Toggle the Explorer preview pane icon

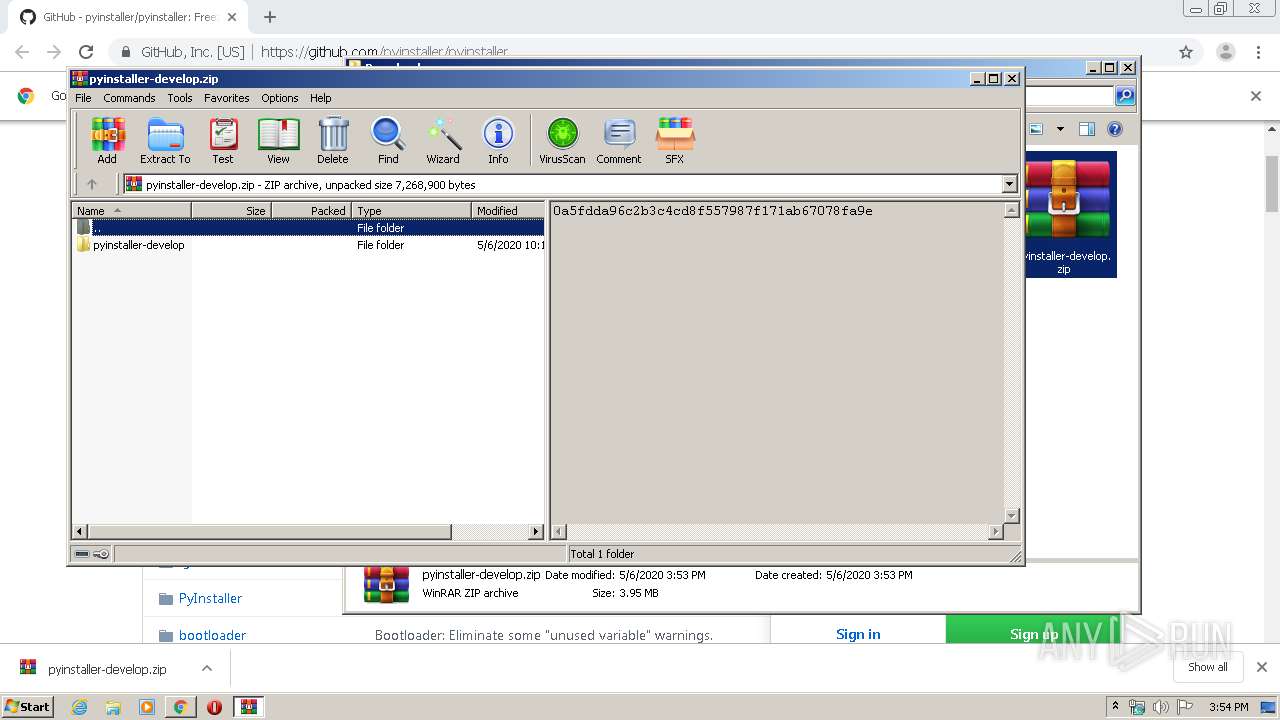point(1087,129)
